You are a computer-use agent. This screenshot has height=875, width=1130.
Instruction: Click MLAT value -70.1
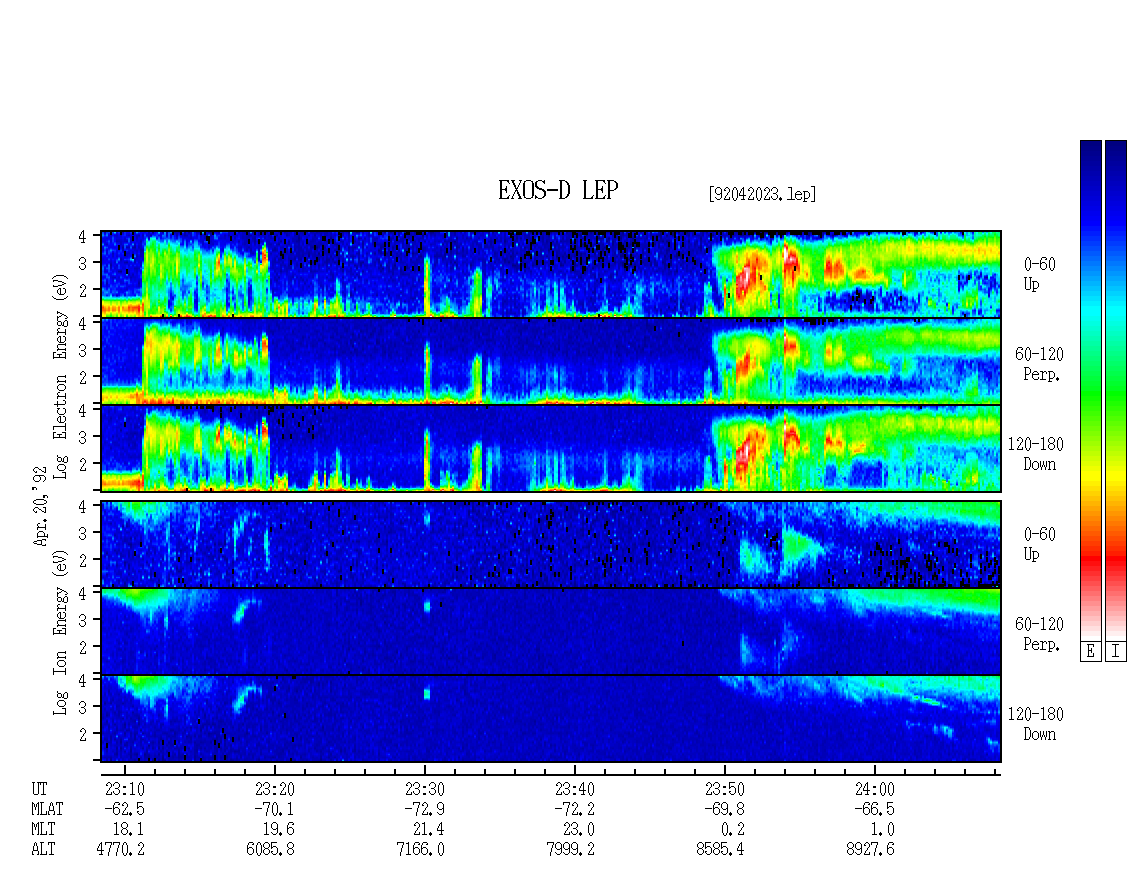(x=275, y=809)
